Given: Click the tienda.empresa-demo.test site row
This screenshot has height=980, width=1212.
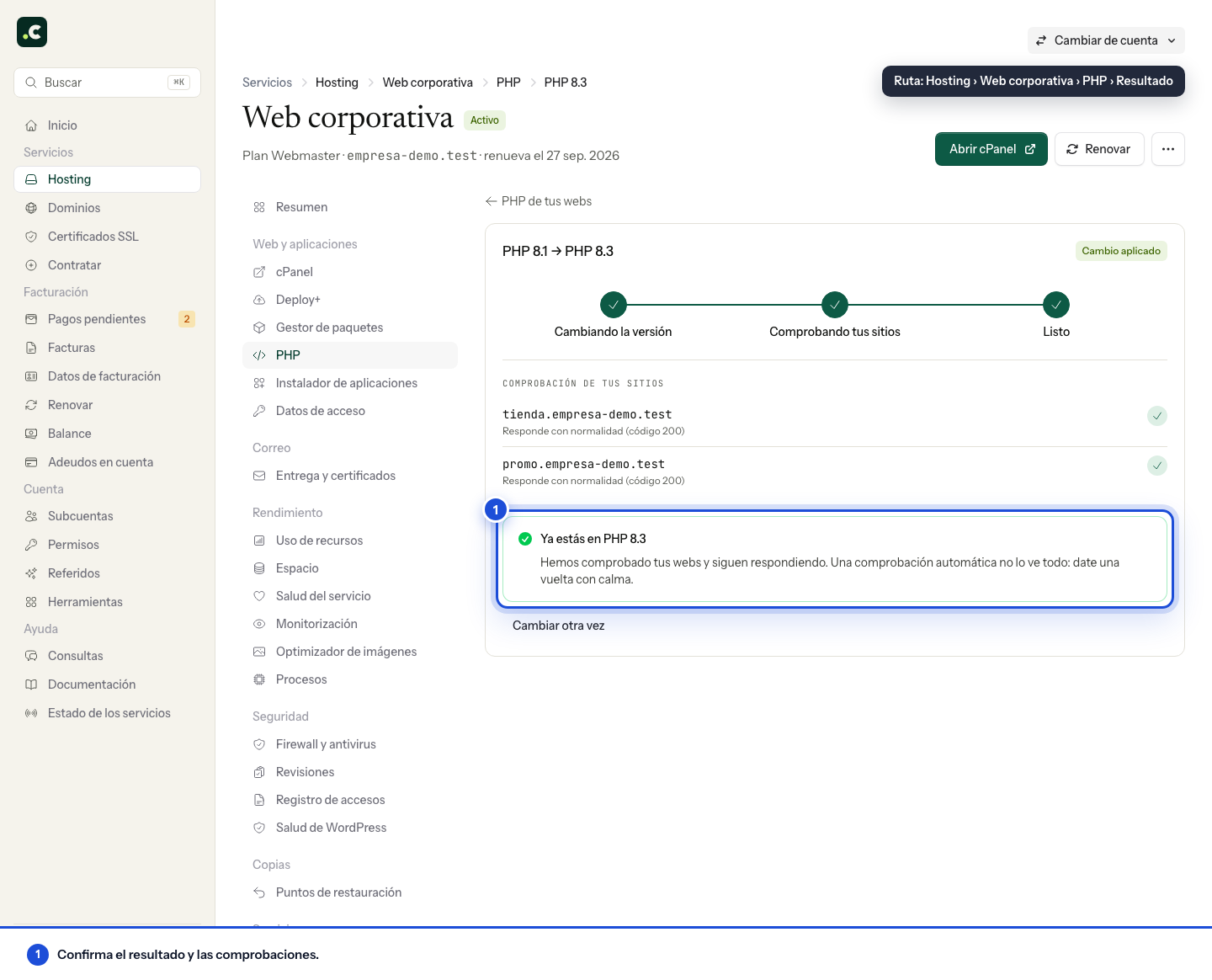Looking at the screenshot, I should (835, 422).
